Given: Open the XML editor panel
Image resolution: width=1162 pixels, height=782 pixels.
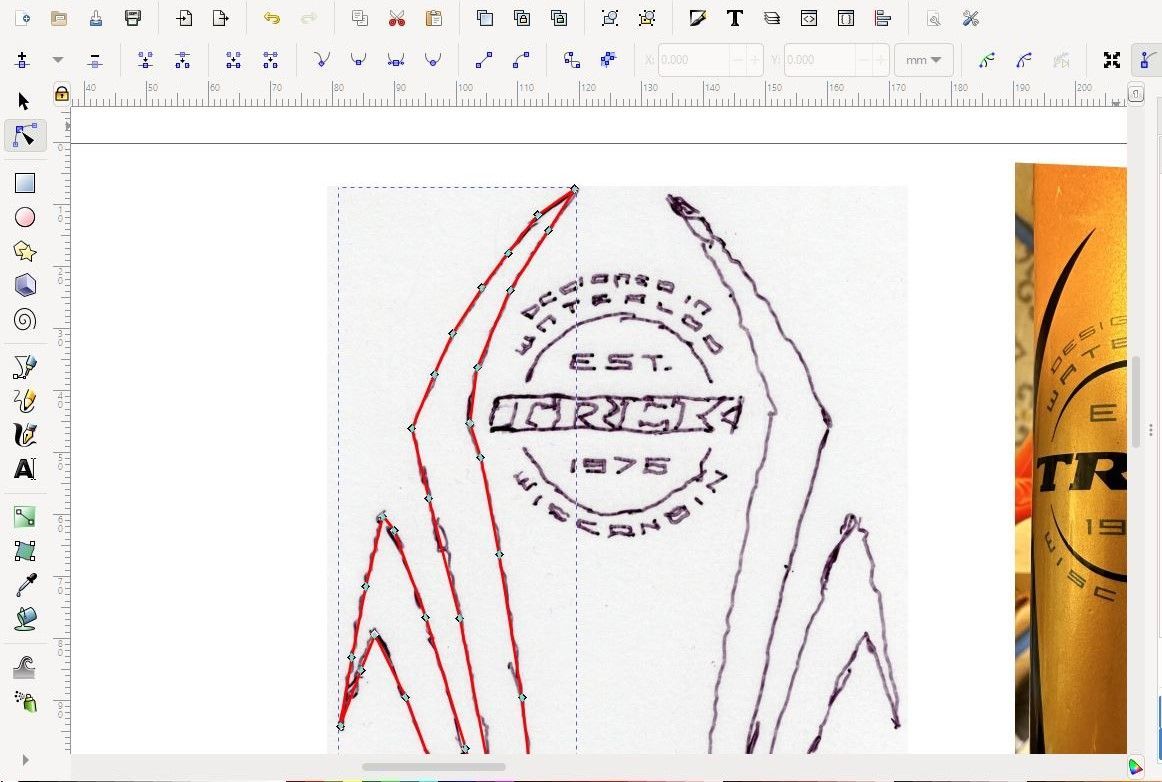Looking at the screenshot, I should 808,18.
